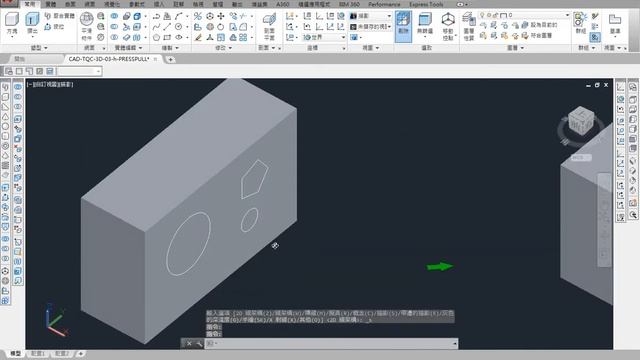The width and height of the screenshot is (640, 360).
Task: Activate the Presspull (按拉) tool
Action: (54, 27)
